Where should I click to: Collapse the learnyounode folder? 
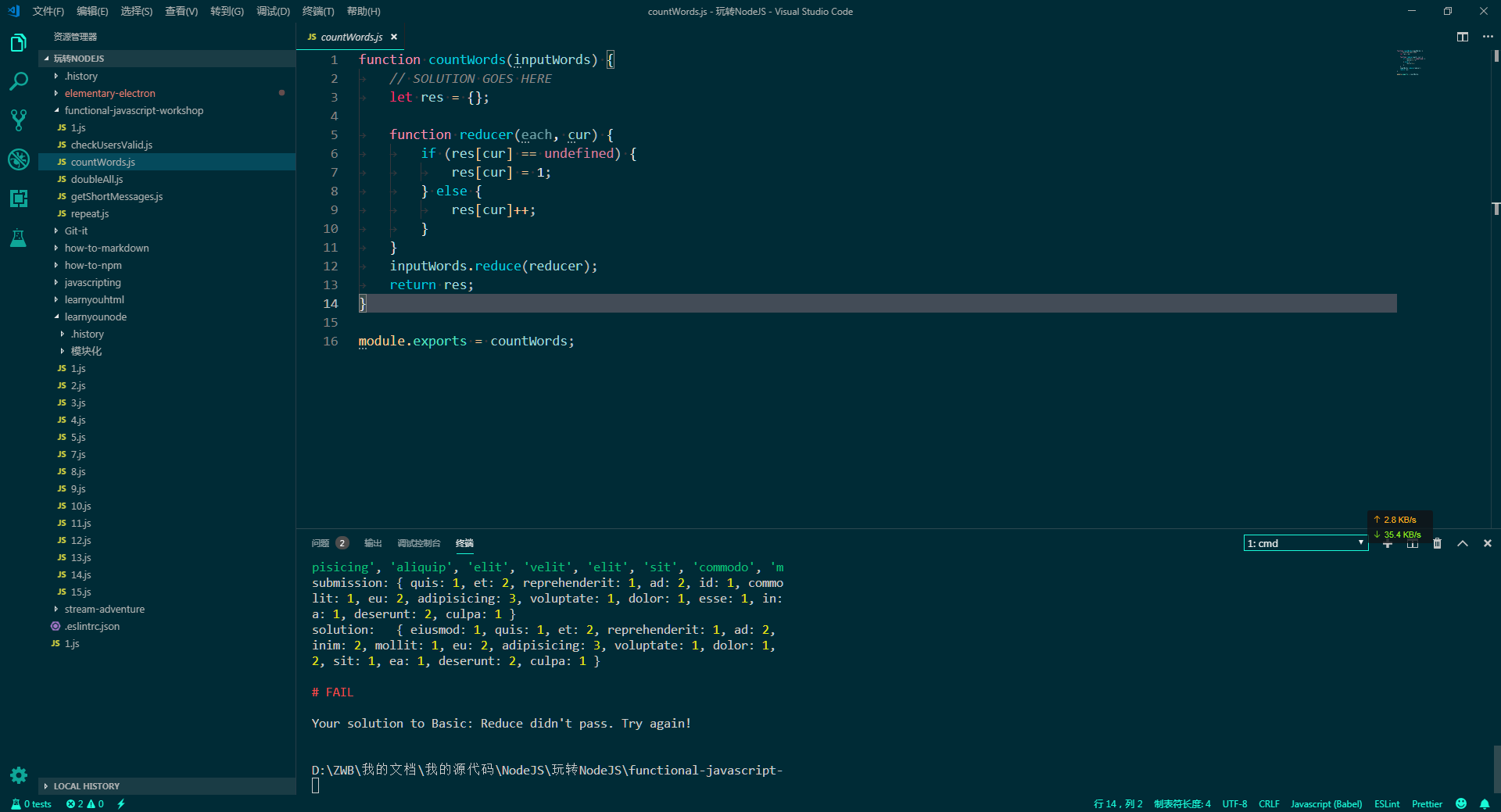97,317
